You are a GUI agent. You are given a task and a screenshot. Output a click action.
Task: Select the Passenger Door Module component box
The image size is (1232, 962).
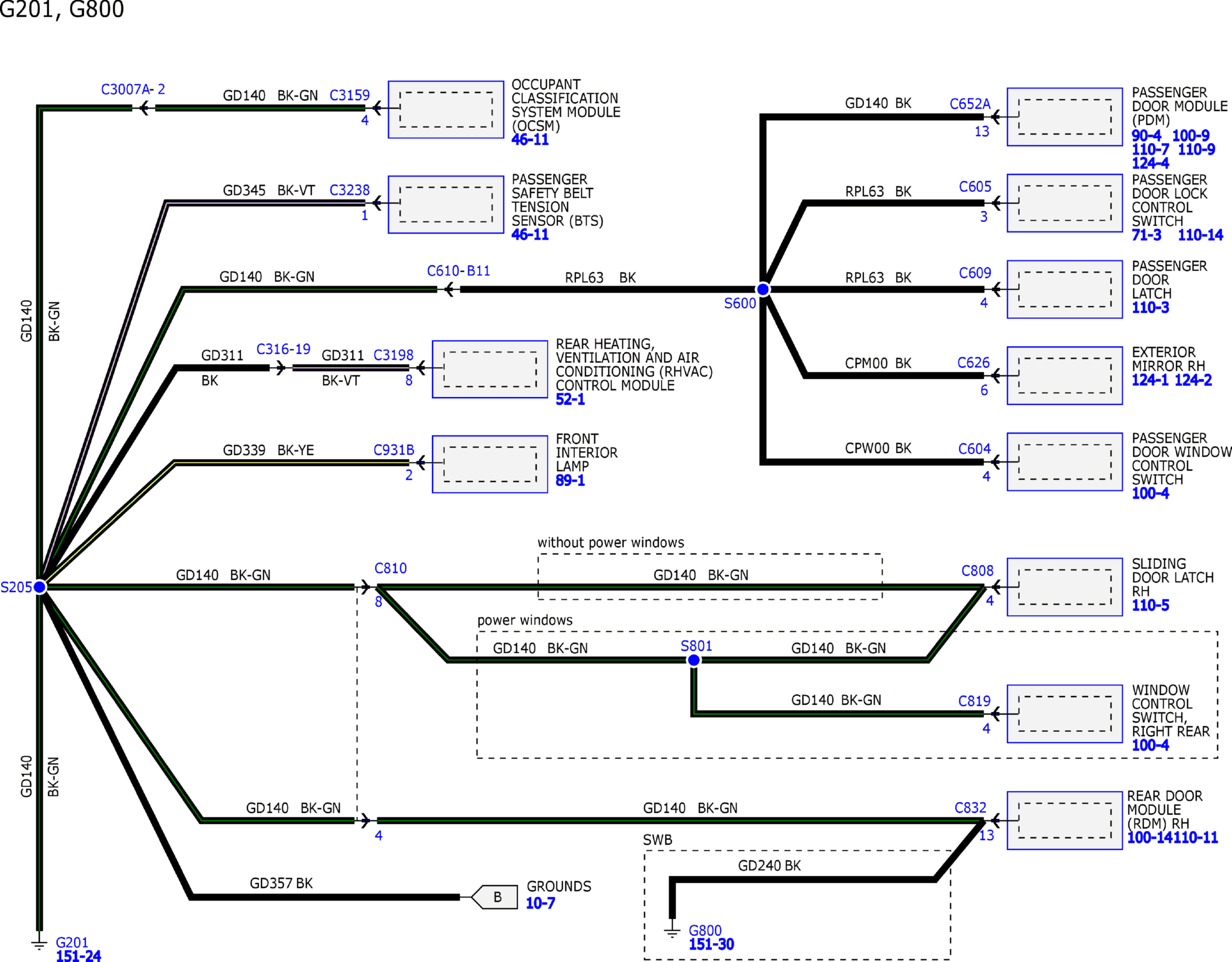coord(1064,117)
